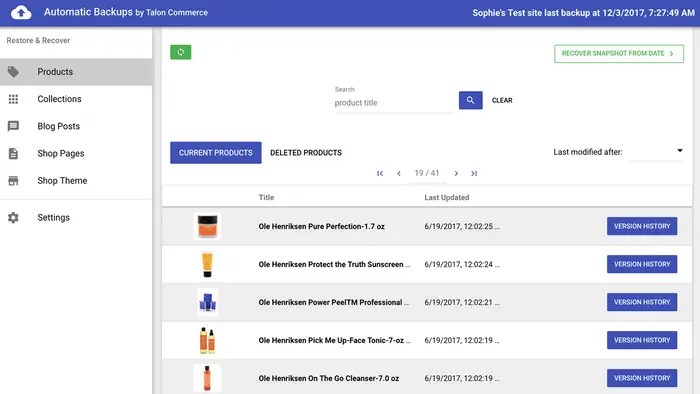Click the Blog Posts chat icon
This screenshot has width=700, height=394.
point(13,126)
